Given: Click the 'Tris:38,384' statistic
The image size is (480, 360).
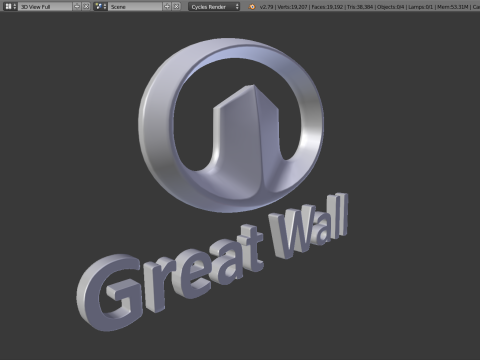Looking at the screenshot, I should coord(360,7).
